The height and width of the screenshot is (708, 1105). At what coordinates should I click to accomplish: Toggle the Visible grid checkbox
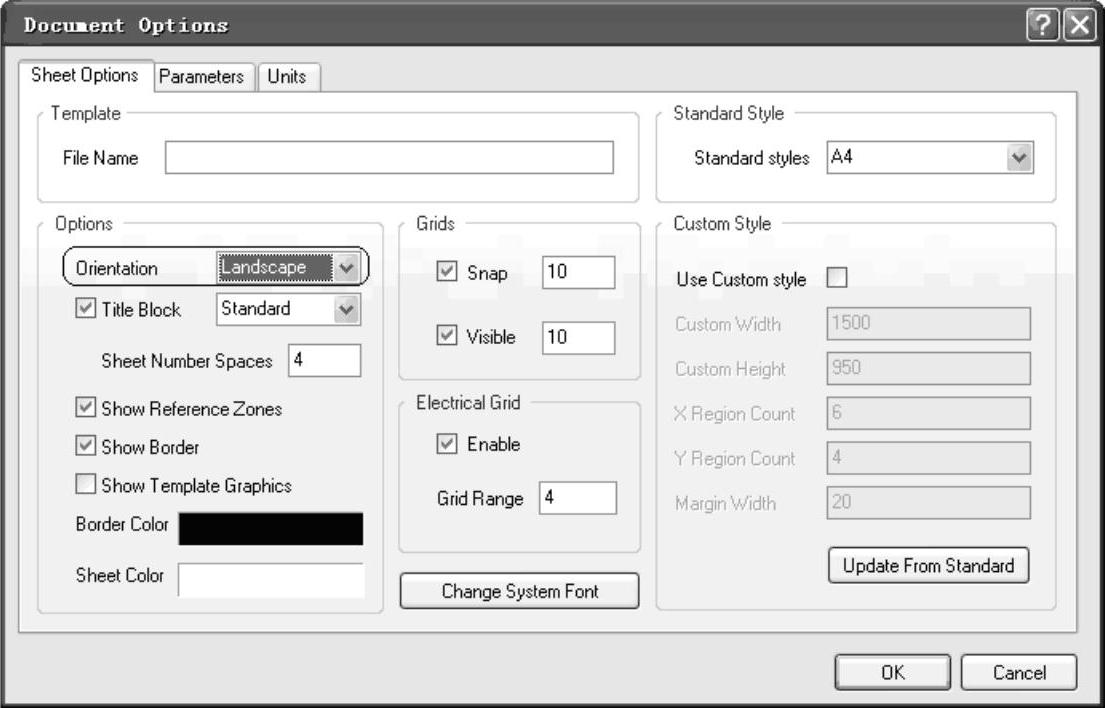(447, 337)
